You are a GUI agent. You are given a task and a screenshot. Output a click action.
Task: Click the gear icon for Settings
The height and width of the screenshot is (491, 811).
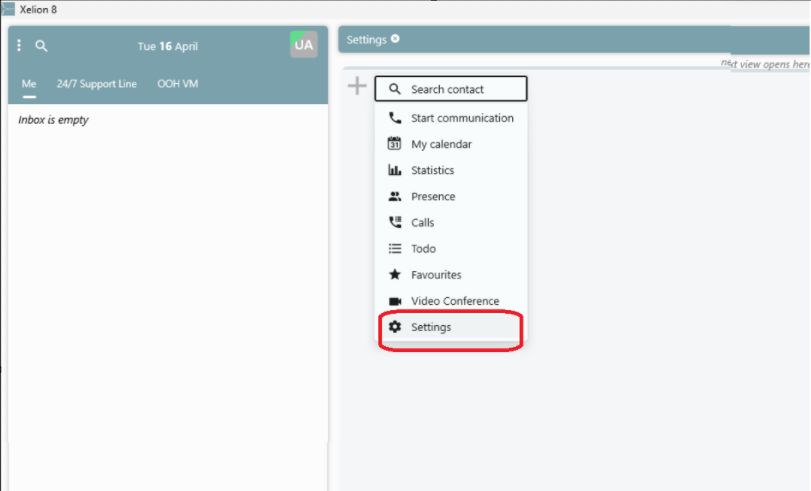click(395, 326)
